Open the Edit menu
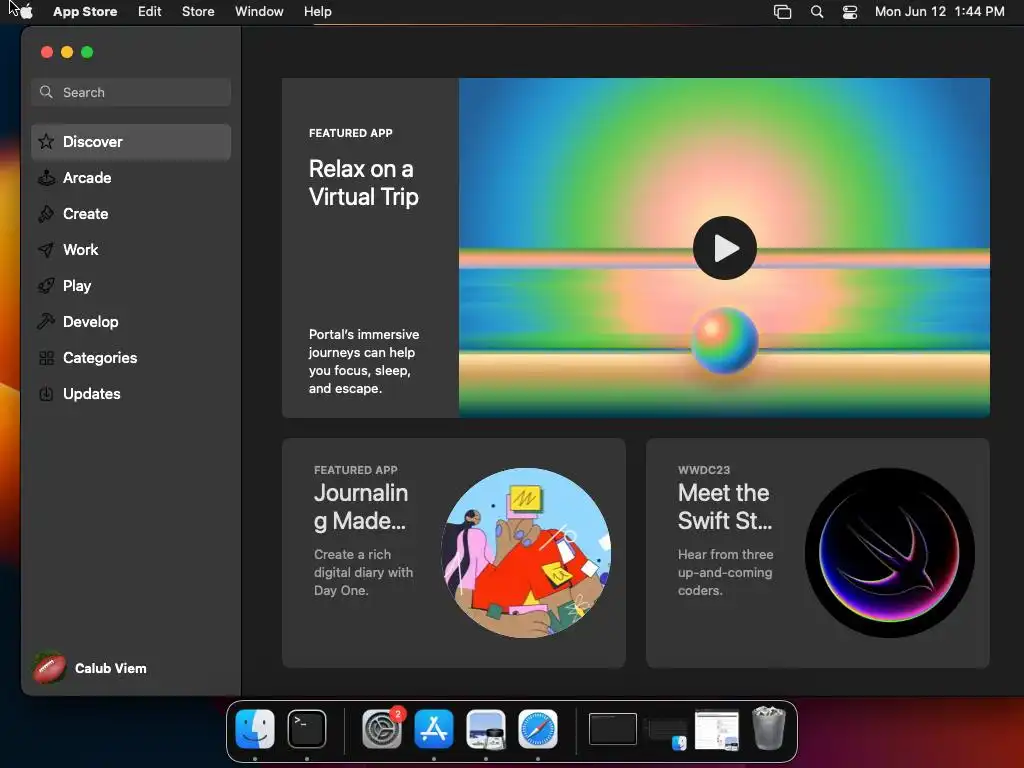 tap(150, 12)
